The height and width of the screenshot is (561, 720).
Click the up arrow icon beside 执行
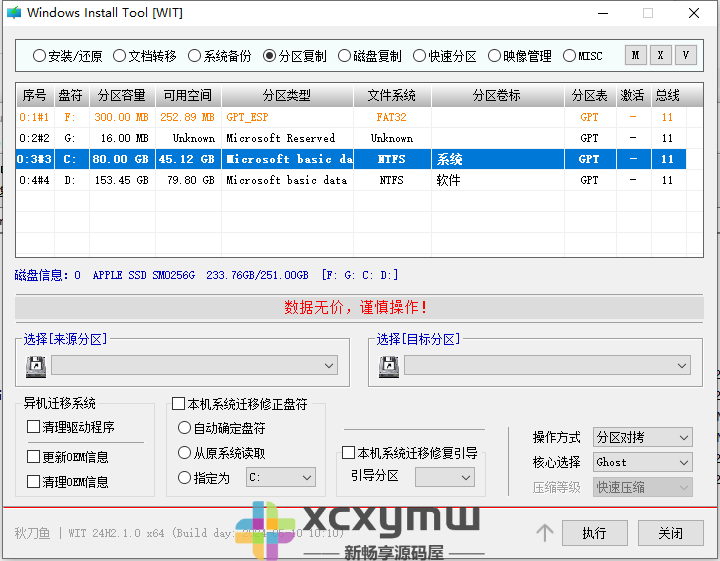(x=545, y=533)
